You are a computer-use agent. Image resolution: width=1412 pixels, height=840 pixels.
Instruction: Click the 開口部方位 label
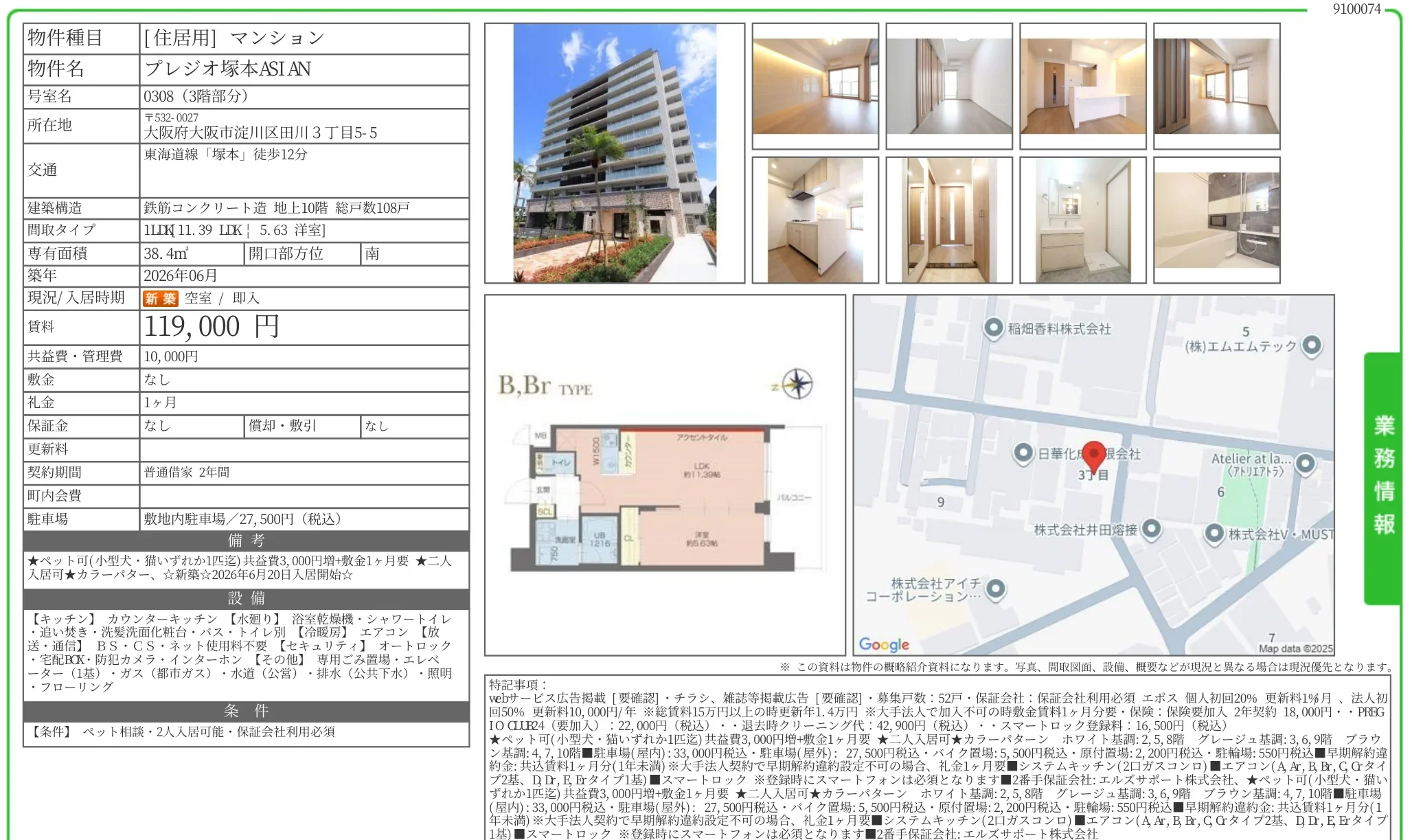point(286,253)
